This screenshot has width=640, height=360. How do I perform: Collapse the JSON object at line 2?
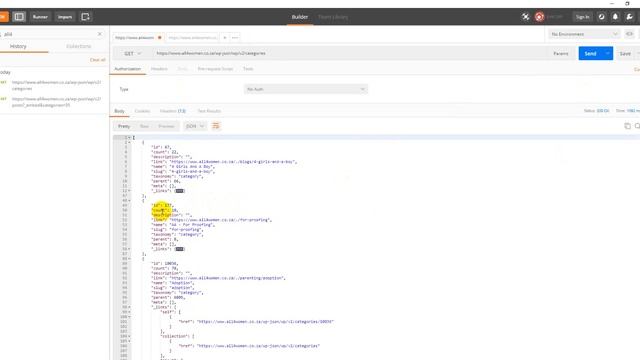click(x=129, y=142)
